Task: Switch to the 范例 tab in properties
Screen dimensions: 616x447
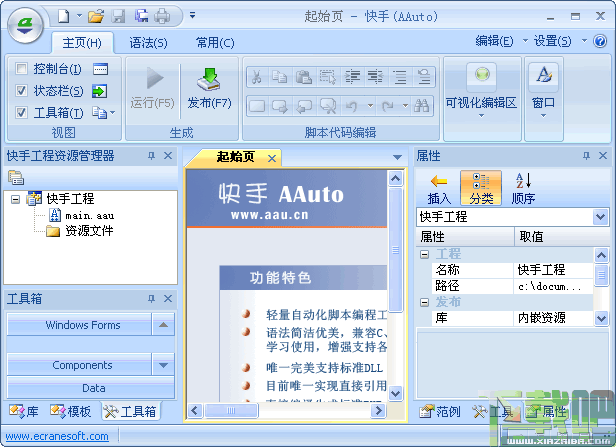Action: (x=440, y=412)
